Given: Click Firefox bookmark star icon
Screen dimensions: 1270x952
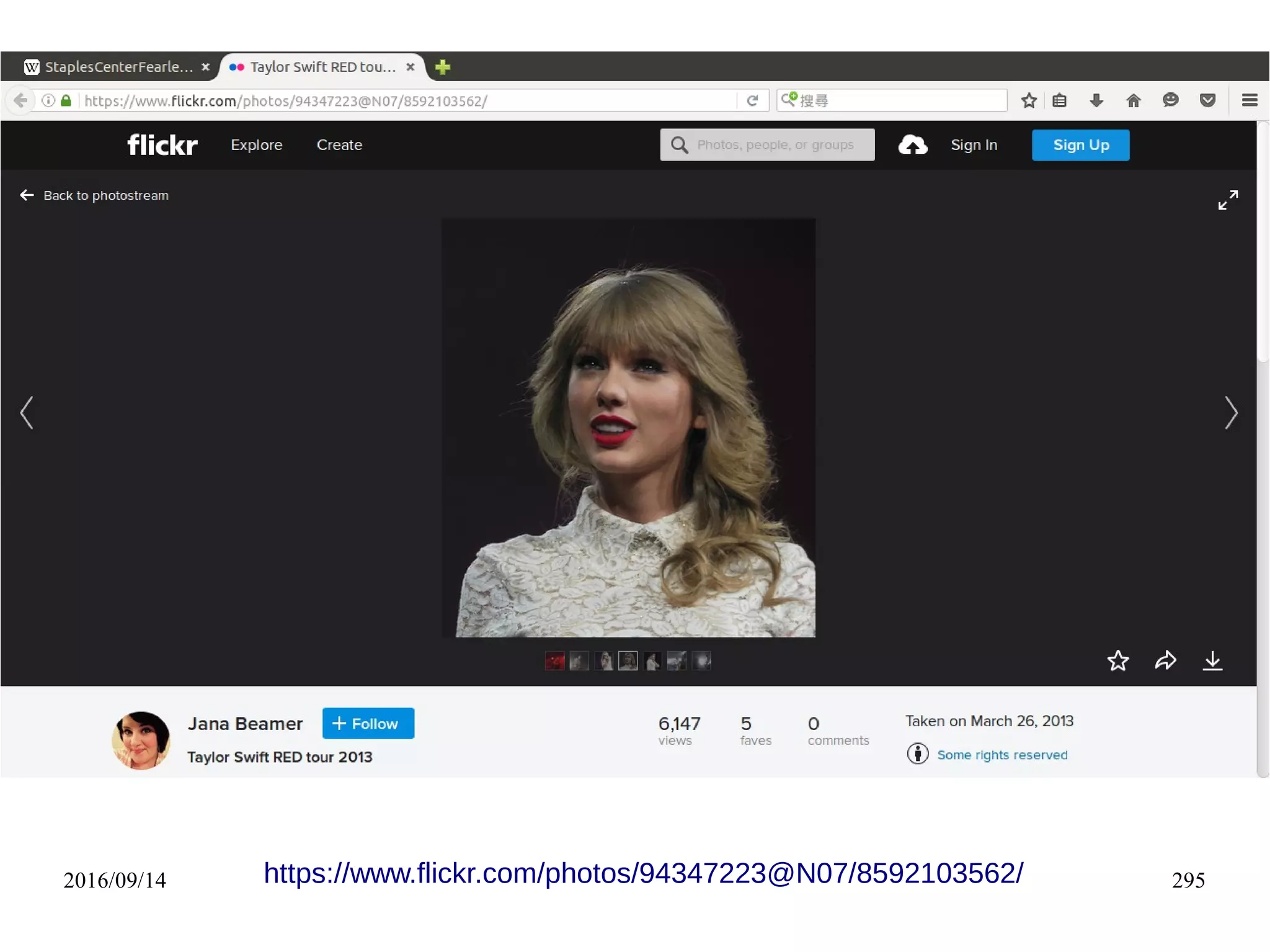Looking at the screenshot, I should 1029,100.
